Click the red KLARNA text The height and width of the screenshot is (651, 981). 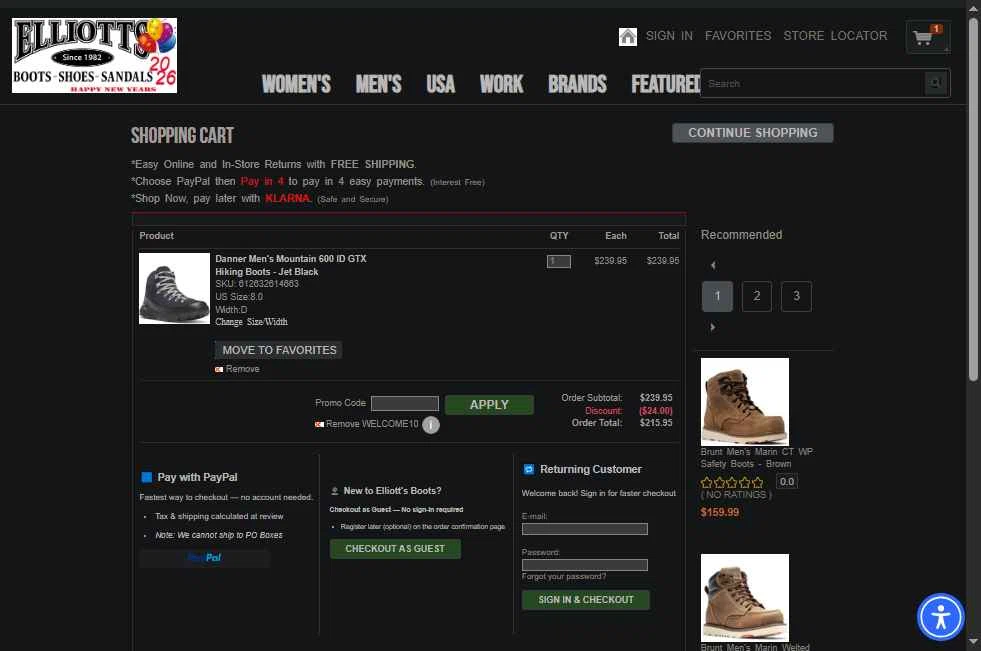pos(287,198)
